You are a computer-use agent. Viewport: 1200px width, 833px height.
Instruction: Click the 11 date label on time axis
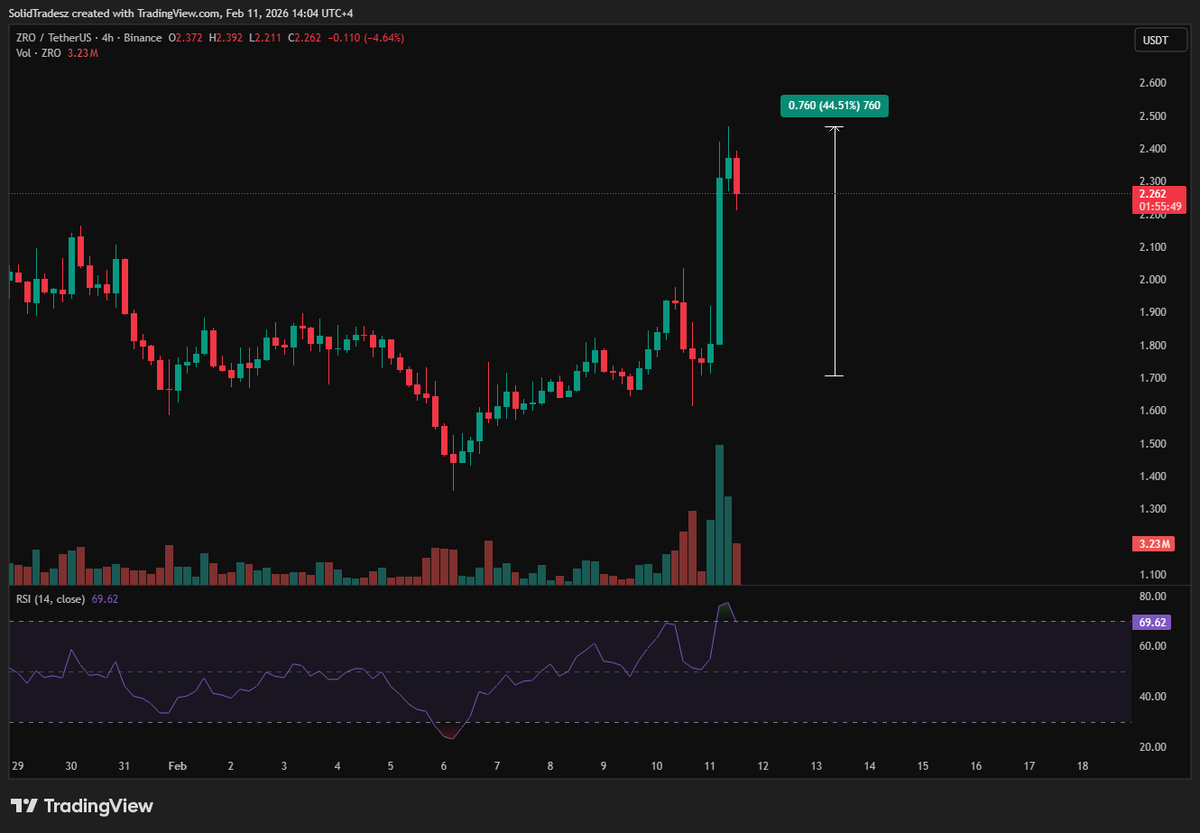click(x=710, y=766)
